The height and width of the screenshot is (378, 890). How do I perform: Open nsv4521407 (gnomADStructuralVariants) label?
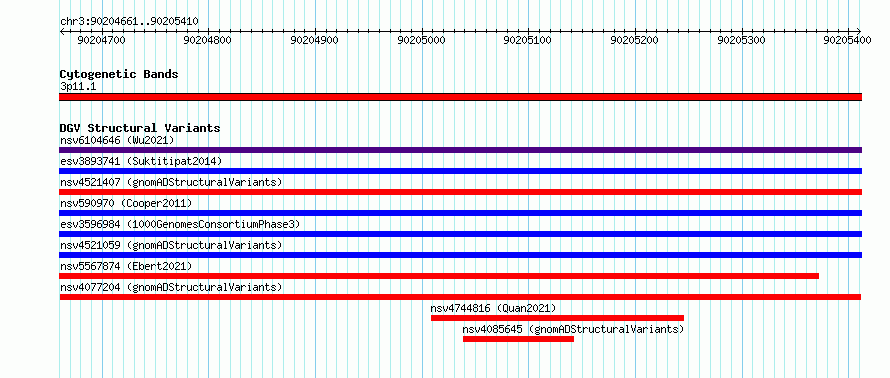tap(171, 182)
